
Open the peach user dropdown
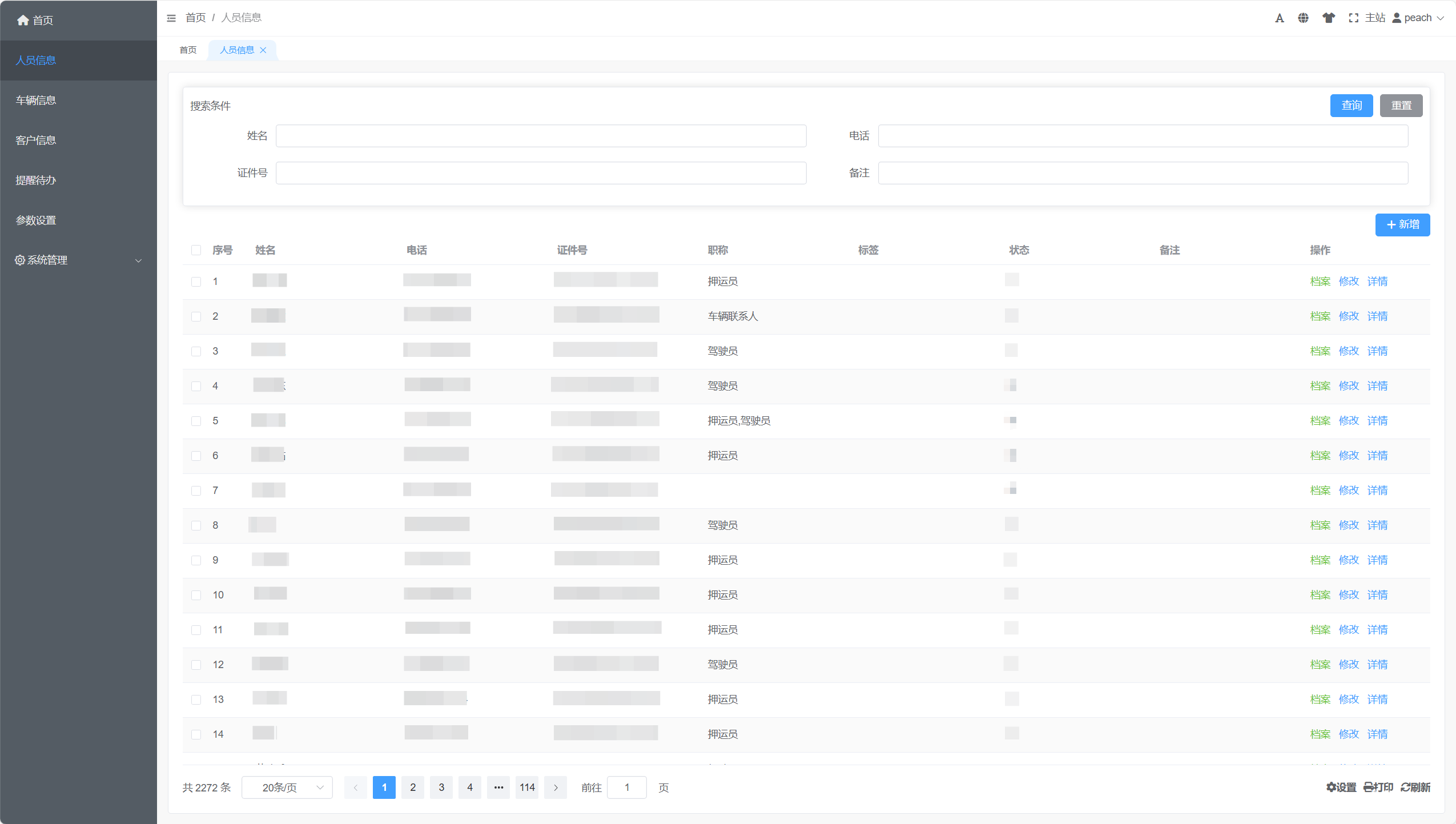(1418, 18)
